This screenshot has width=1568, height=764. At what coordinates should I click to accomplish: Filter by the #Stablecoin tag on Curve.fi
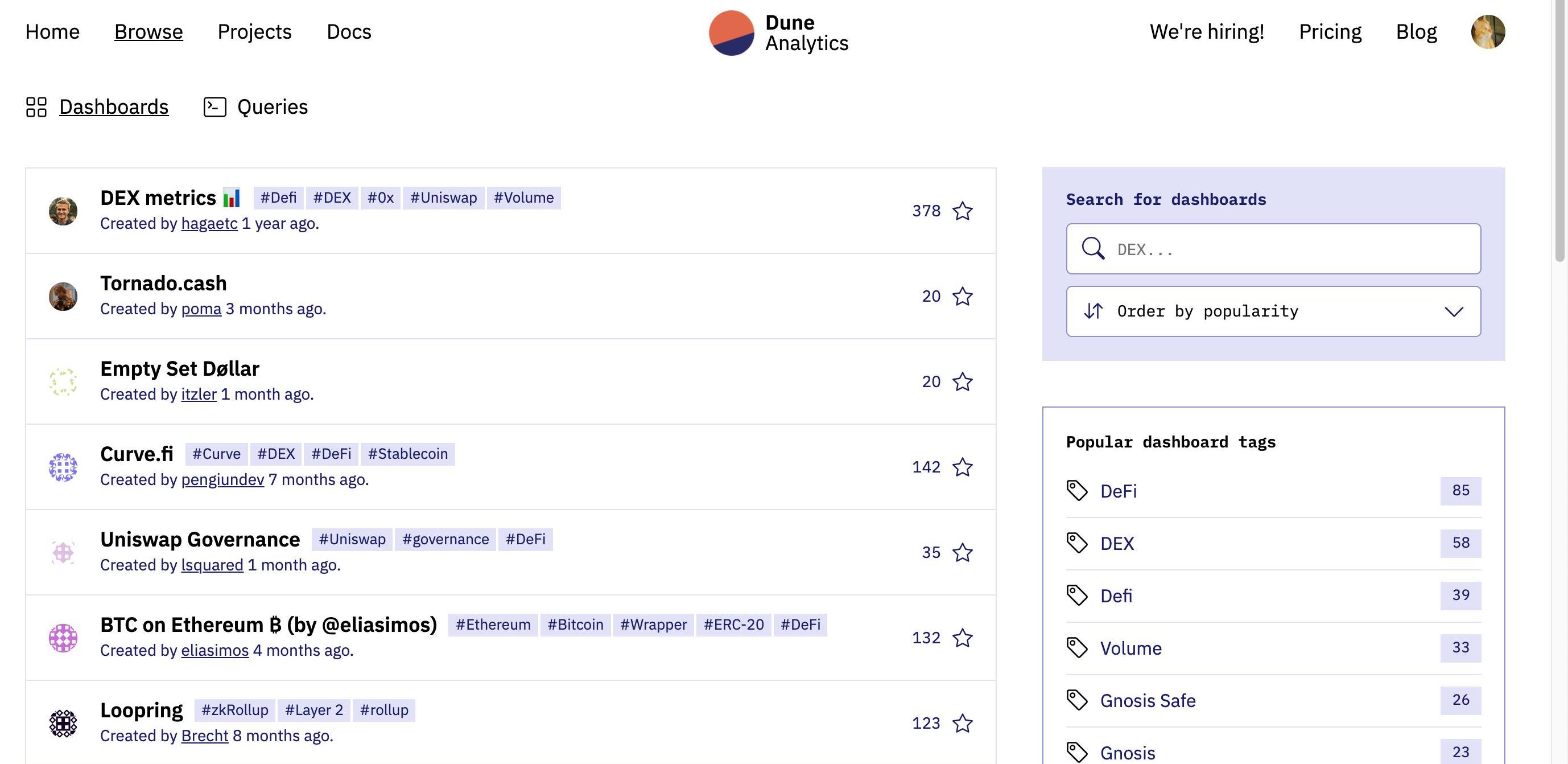point(407,454)
